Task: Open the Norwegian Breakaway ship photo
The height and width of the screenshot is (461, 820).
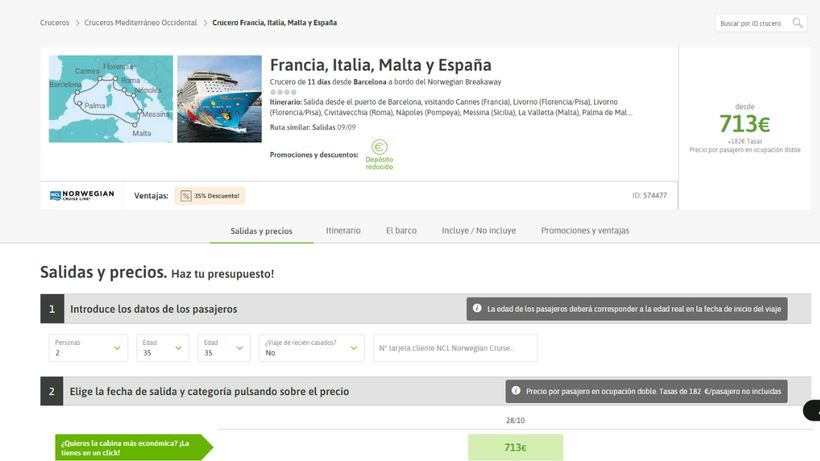Action: pyautogui.click(x=219, y=99)
